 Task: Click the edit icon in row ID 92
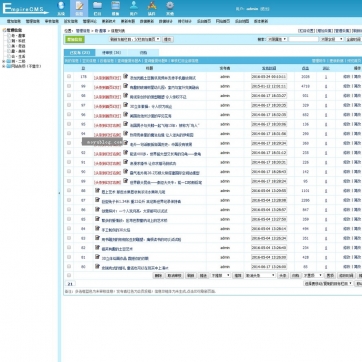point(126,152)
